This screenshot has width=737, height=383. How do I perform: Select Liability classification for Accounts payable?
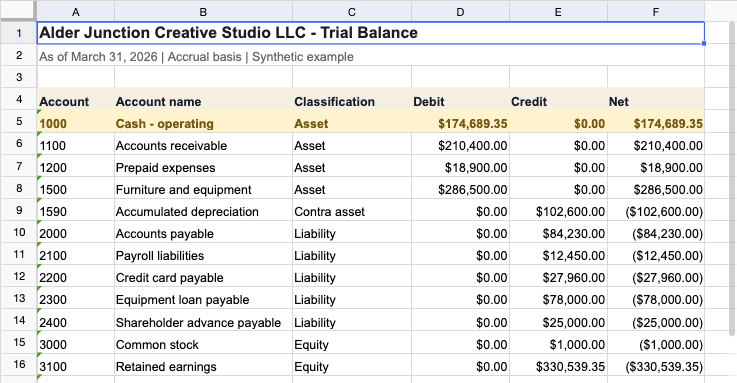[x=352, y=232]
